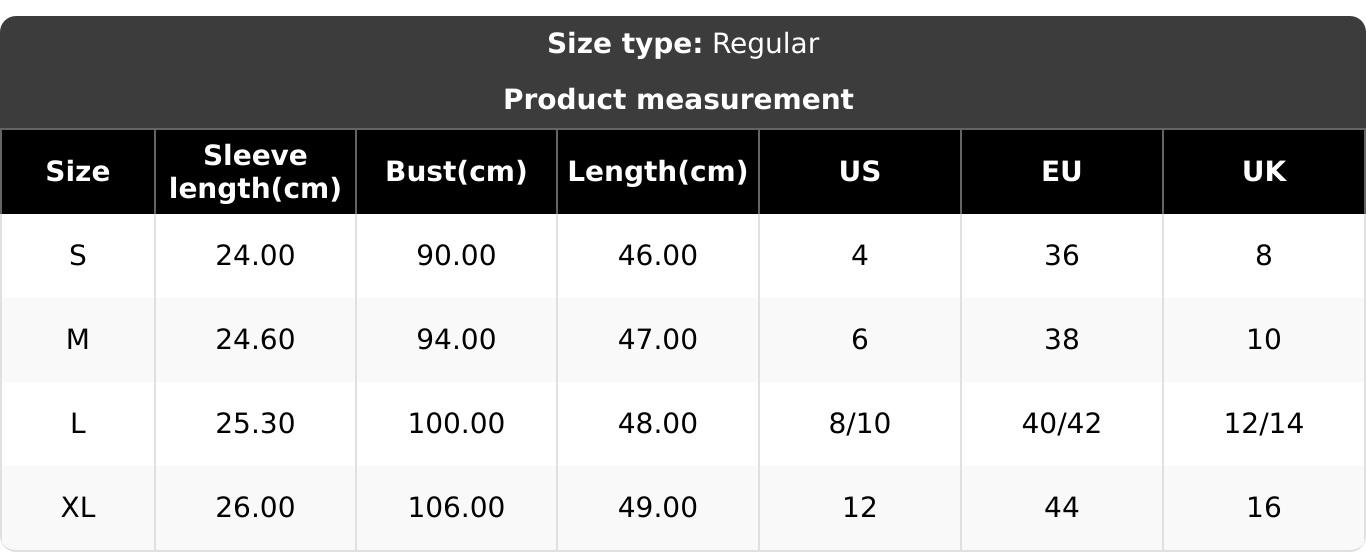The height and width of the screenshot is (552, 1366).
Task: Select the XL size row label
Action: click(x=77, y=508)
